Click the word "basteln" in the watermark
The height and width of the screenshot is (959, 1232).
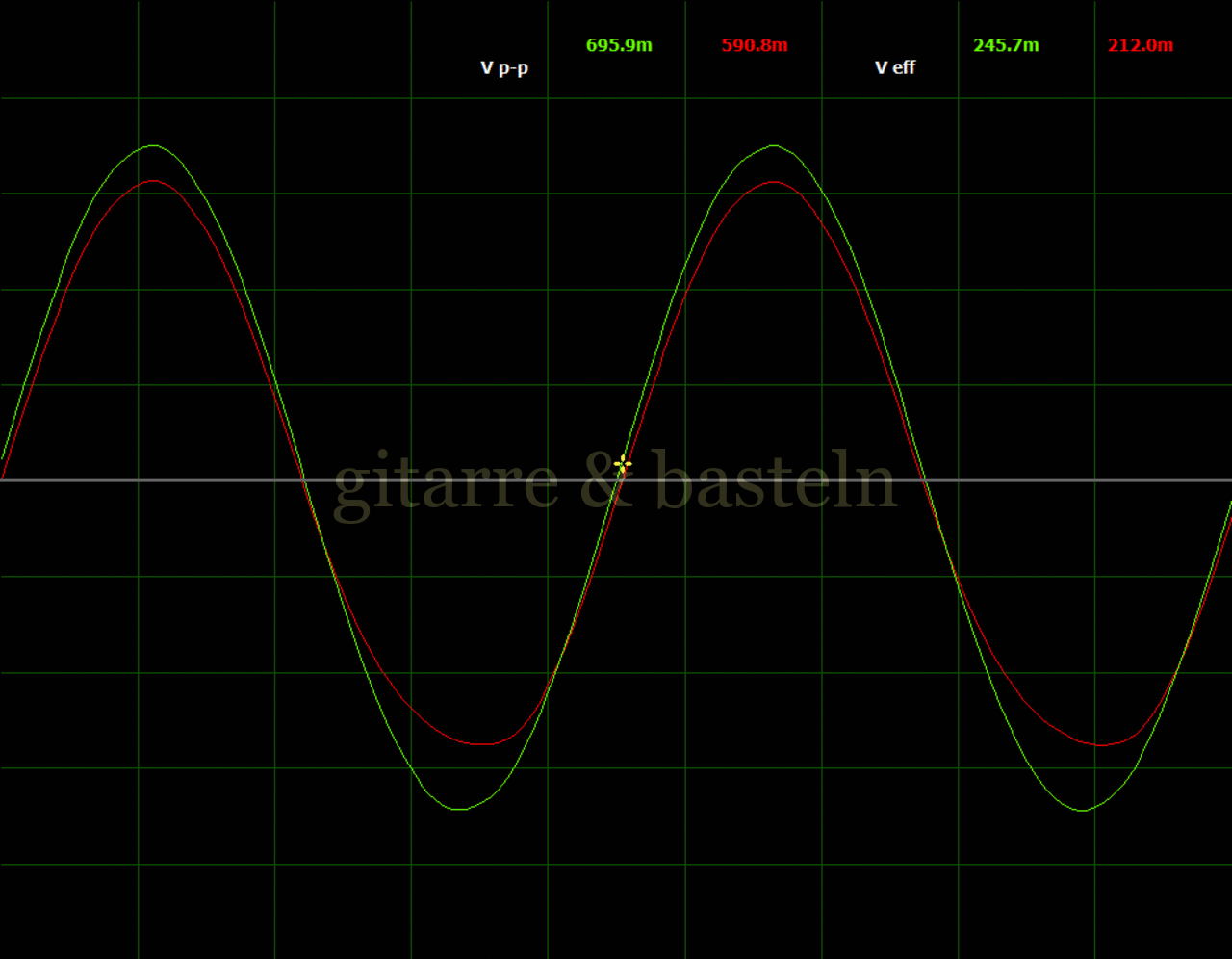pos(776,479)
